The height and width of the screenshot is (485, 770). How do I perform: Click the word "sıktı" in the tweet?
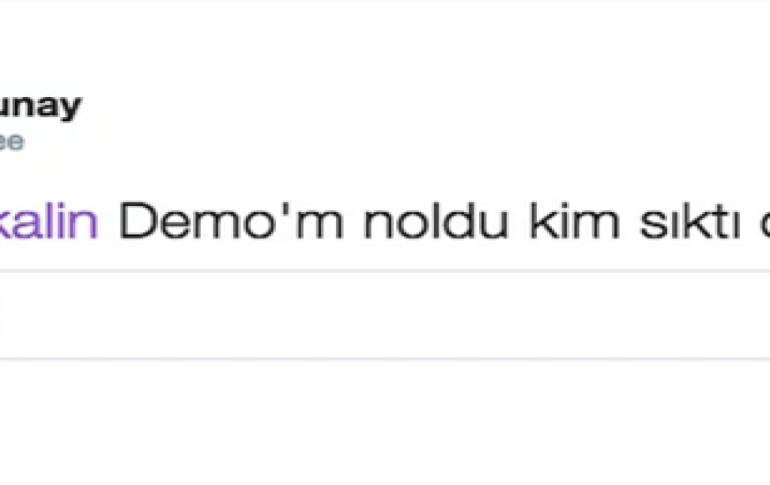pos(690,221)
